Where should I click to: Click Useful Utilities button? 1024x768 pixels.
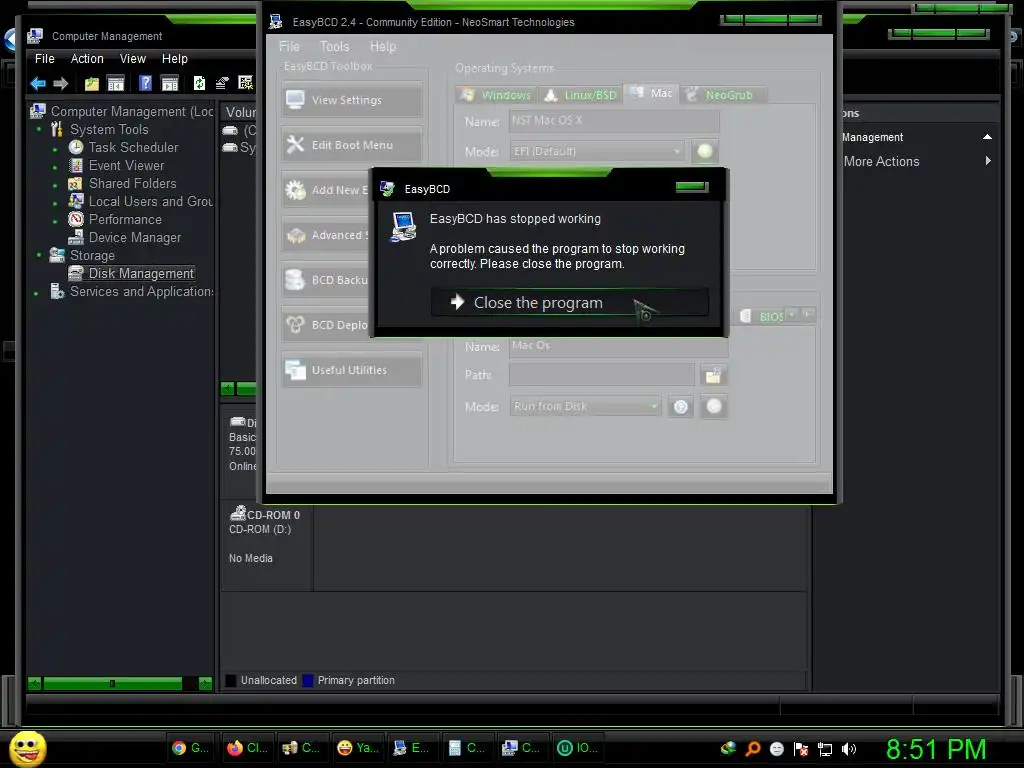pyautogui.click(x=352, y=370)
